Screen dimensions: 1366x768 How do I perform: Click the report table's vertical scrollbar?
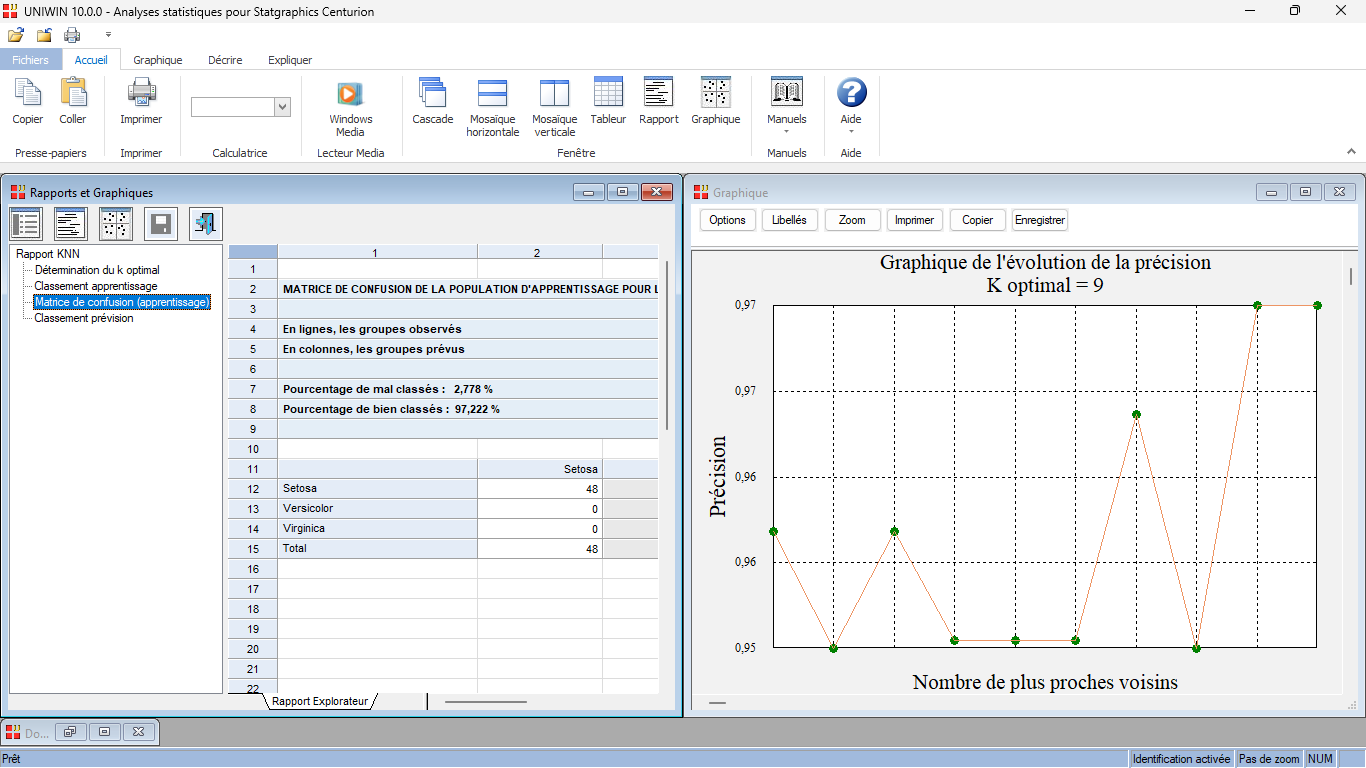tap(668, 345)
